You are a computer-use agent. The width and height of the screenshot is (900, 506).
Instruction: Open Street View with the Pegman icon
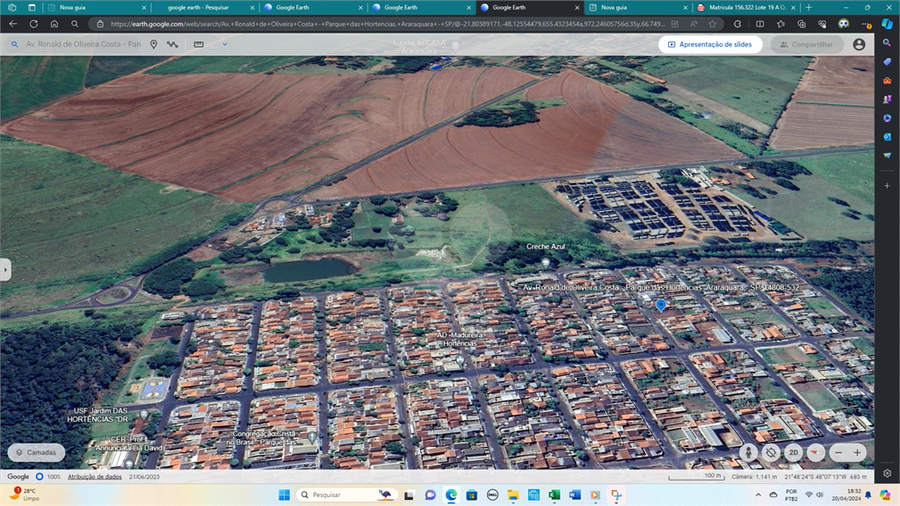pyautogui.click(x=747, y=452)
